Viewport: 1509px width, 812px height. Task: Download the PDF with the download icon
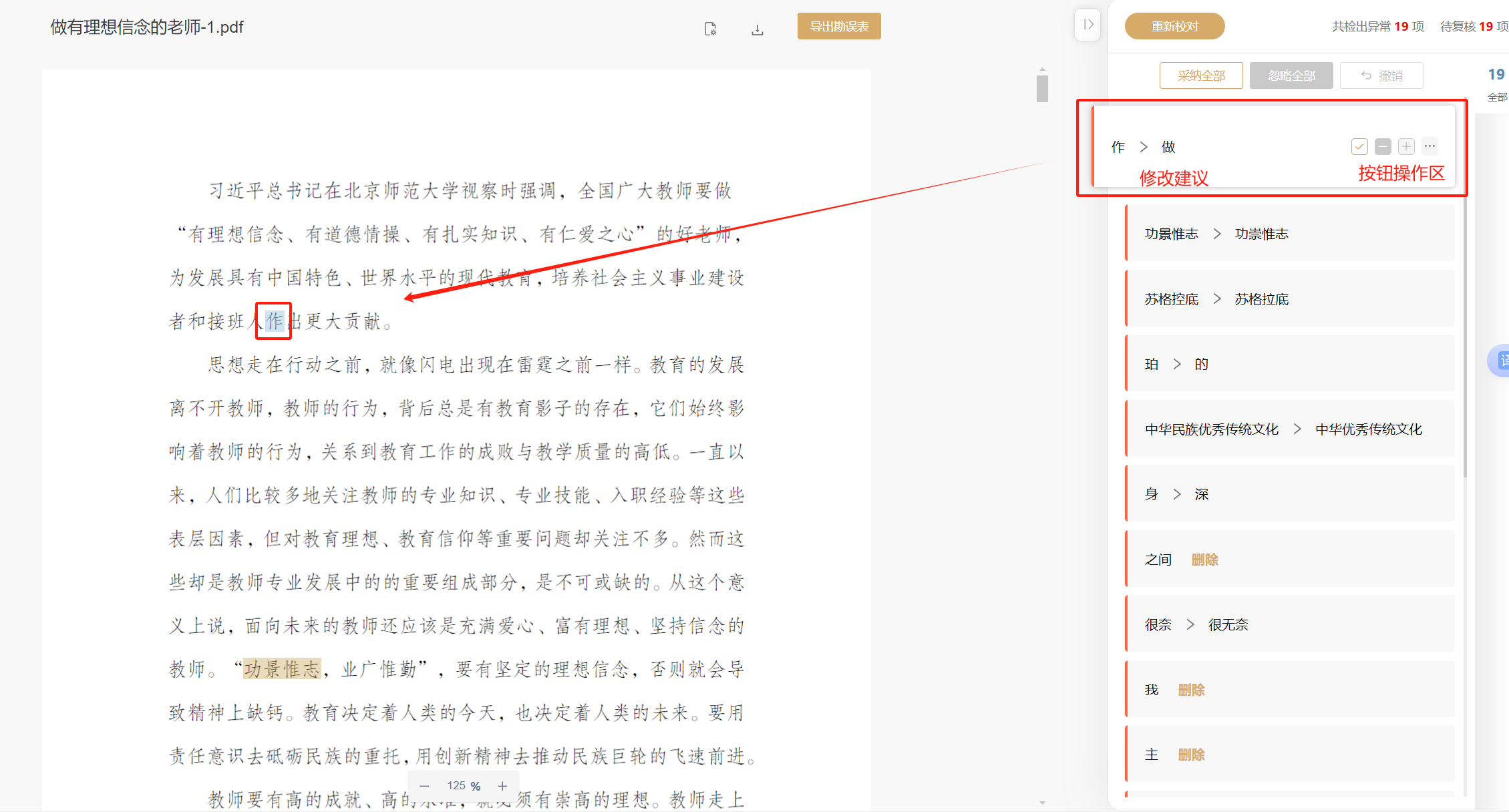point(757,29)
